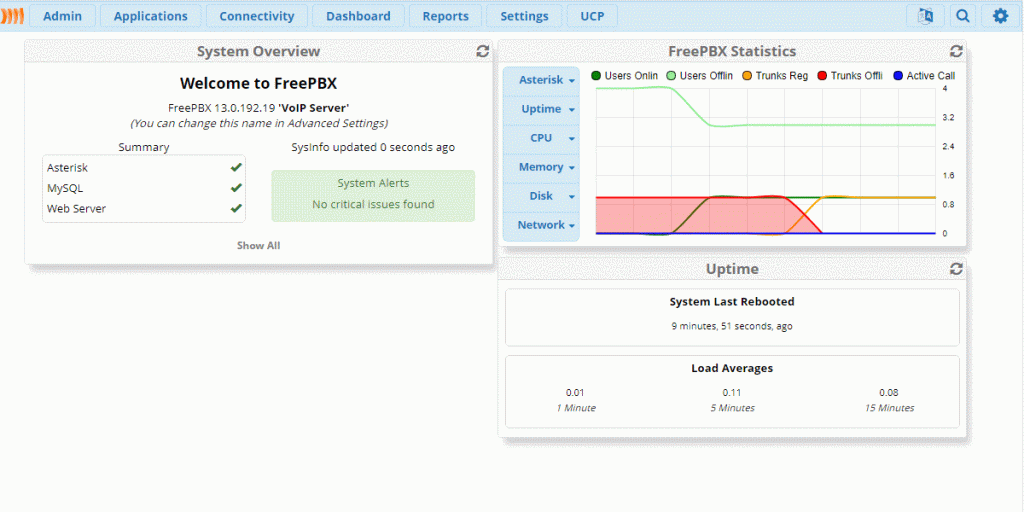This screenshot has width=1024, height=512.
Task: Click the System Last Rebooted heading
Action: click(732, 302)
